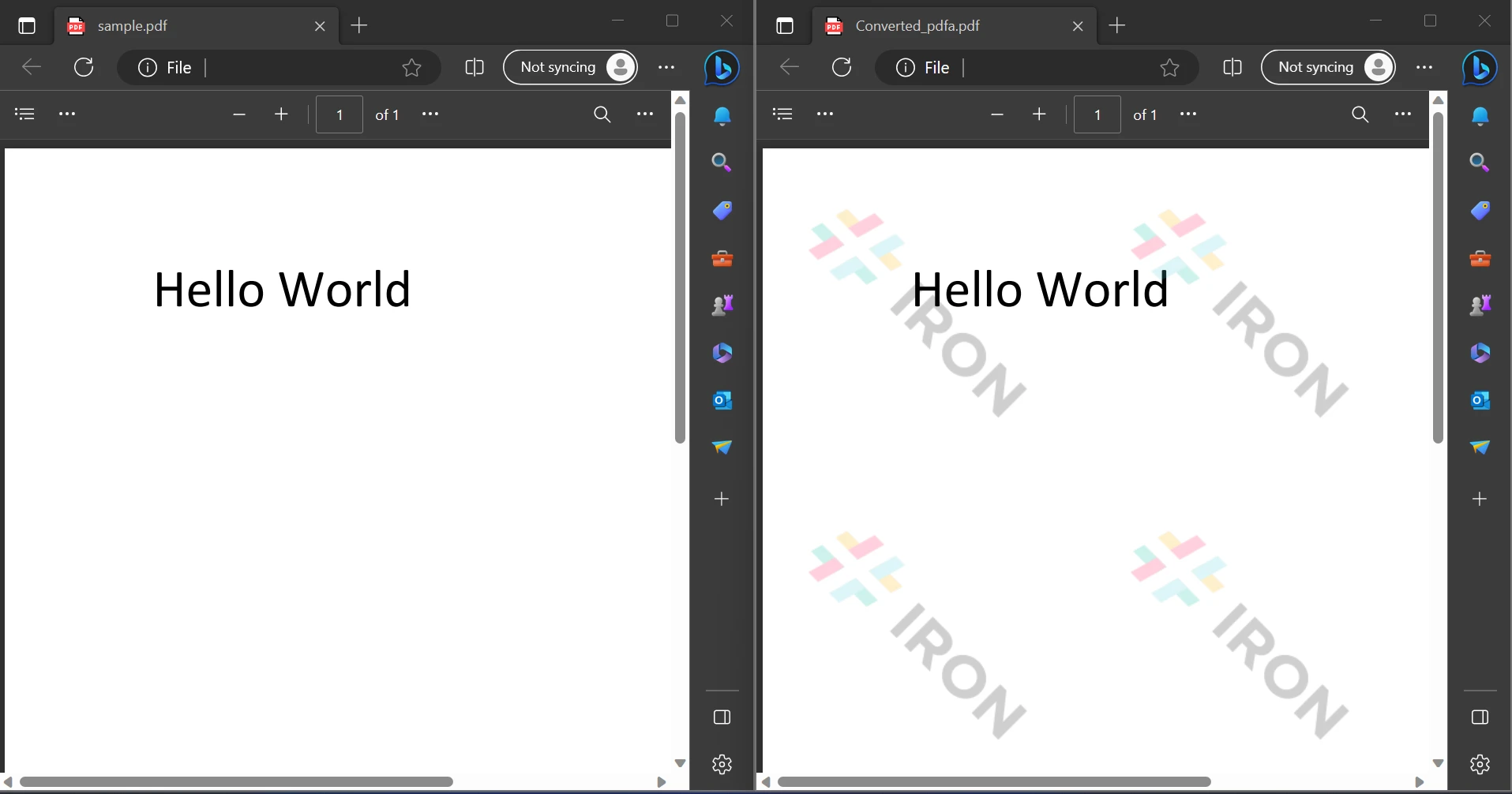The height and width of the screenshot is (794, 1512).
Task: Open Shopping tag in Converted_pdfa.pdf sidebar
Action: [x=1480, y=211]
